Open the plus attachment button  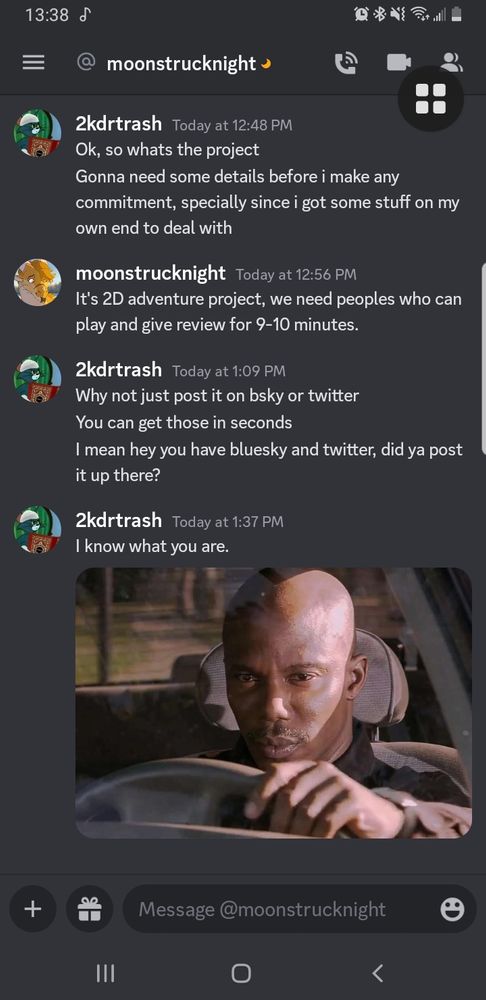pos(33,909)
